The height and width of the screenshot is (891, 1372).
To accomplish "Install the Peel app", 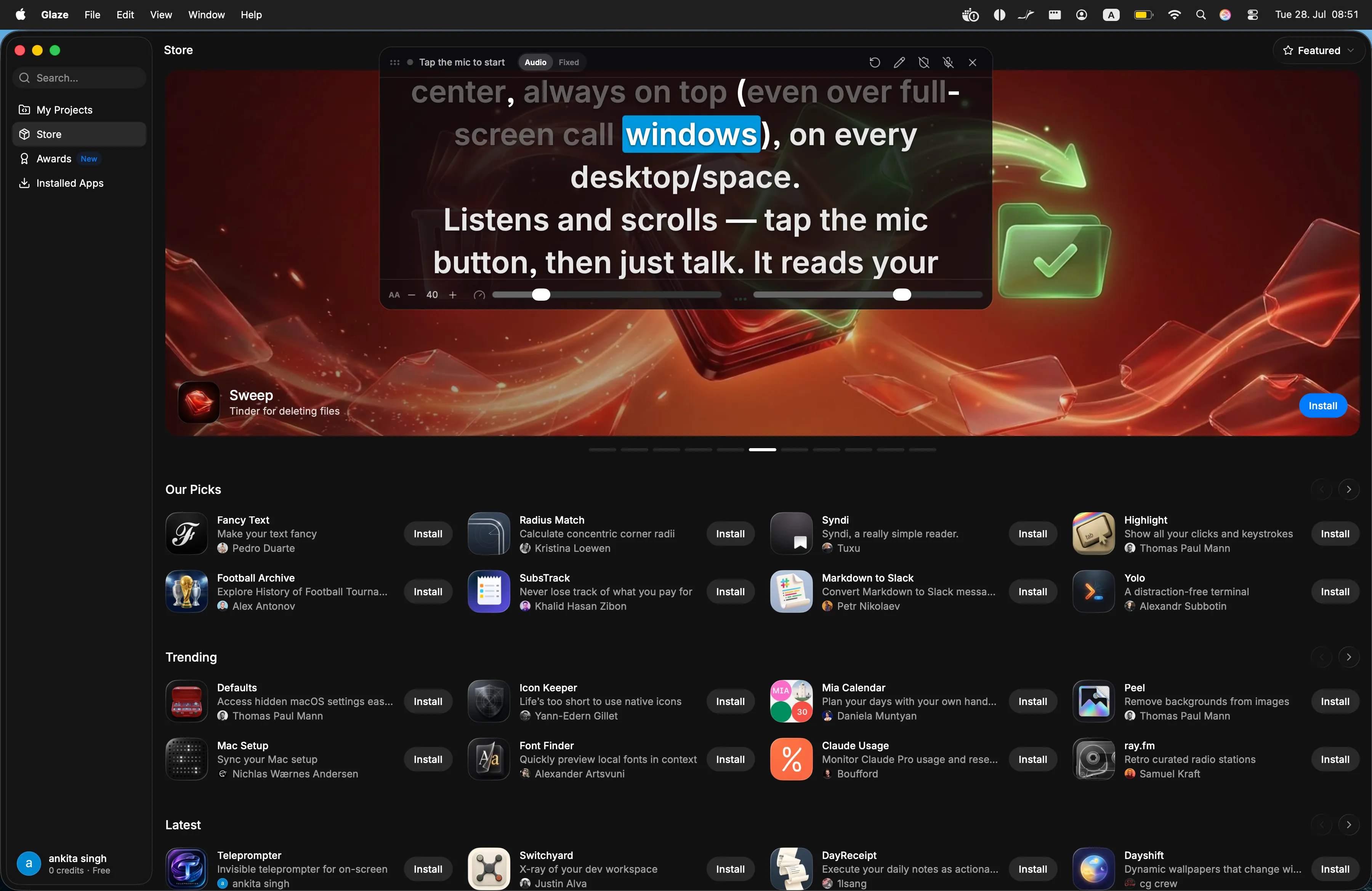I will click(x=1335, y=701).
